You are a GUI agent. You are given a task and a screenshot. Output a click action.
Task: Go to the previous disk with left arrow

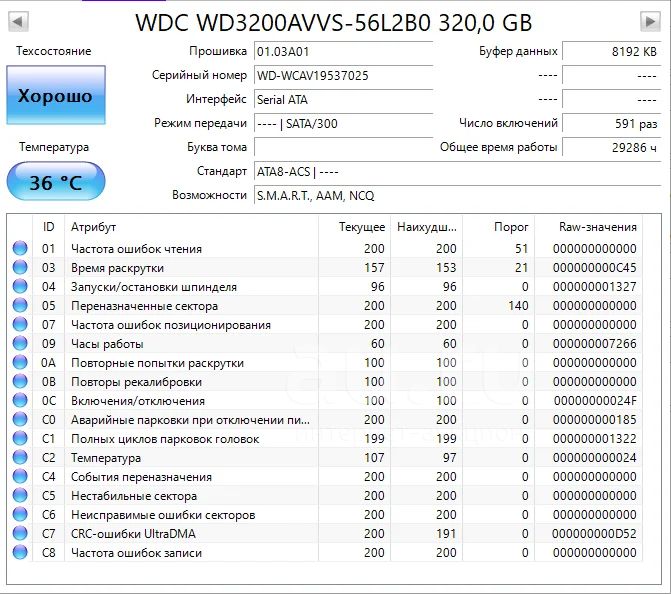coord(18,21)
